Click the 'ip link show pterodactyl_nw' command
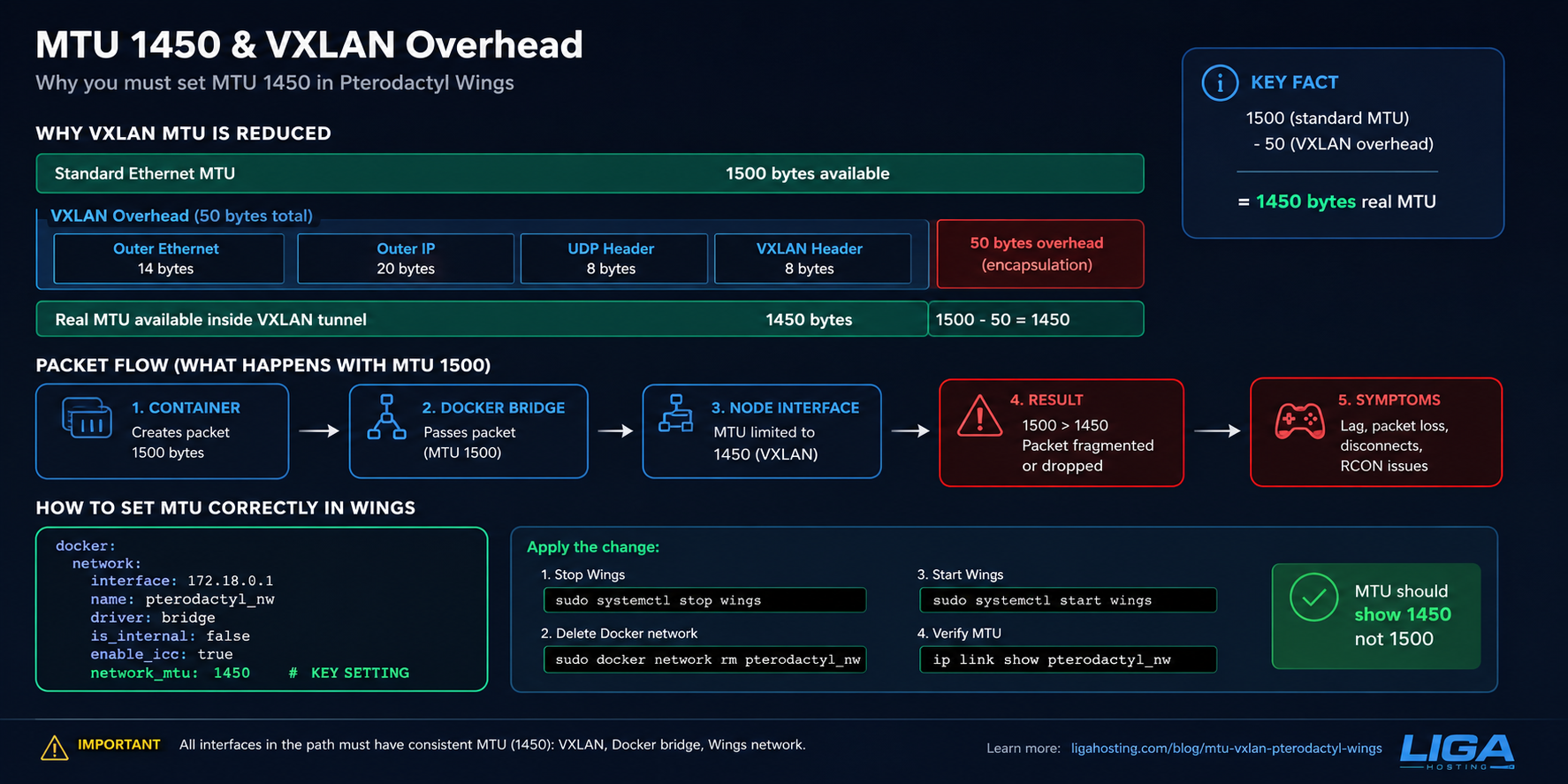The image size is (1568, 784). pos(1068,659)
